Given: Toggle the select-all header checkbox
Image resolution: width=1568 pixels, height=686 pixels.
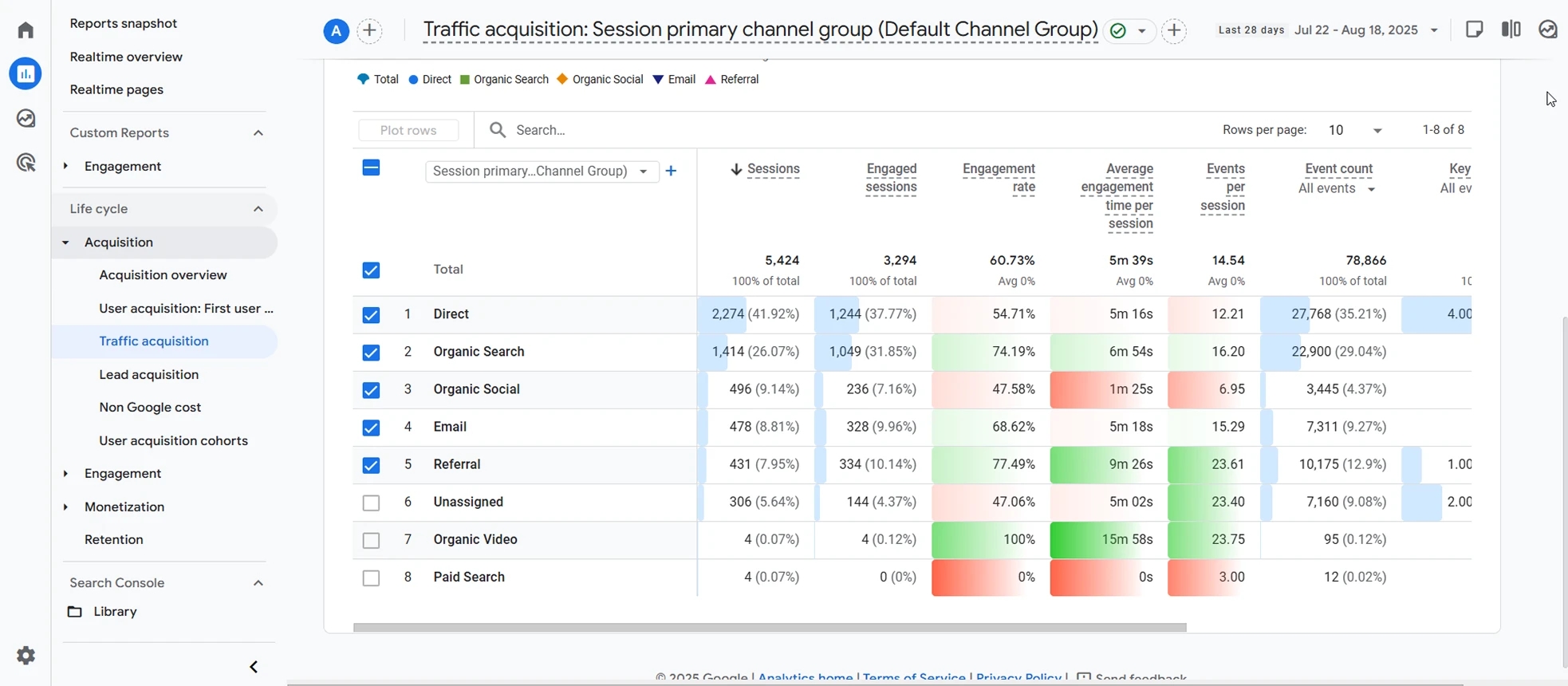Looking at the screenshot, I should coord(371,168).
